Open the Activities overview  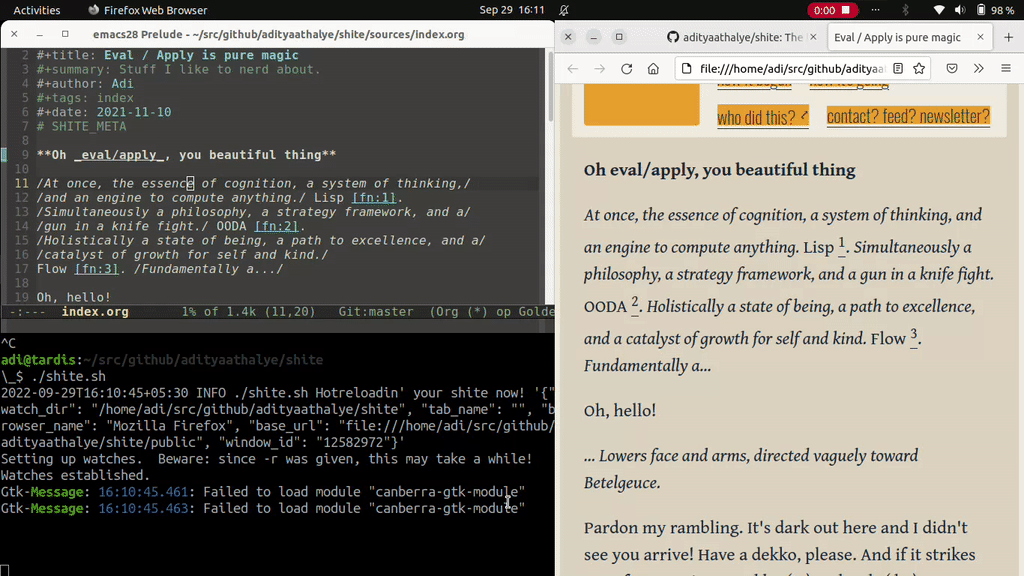pos(37,10)
